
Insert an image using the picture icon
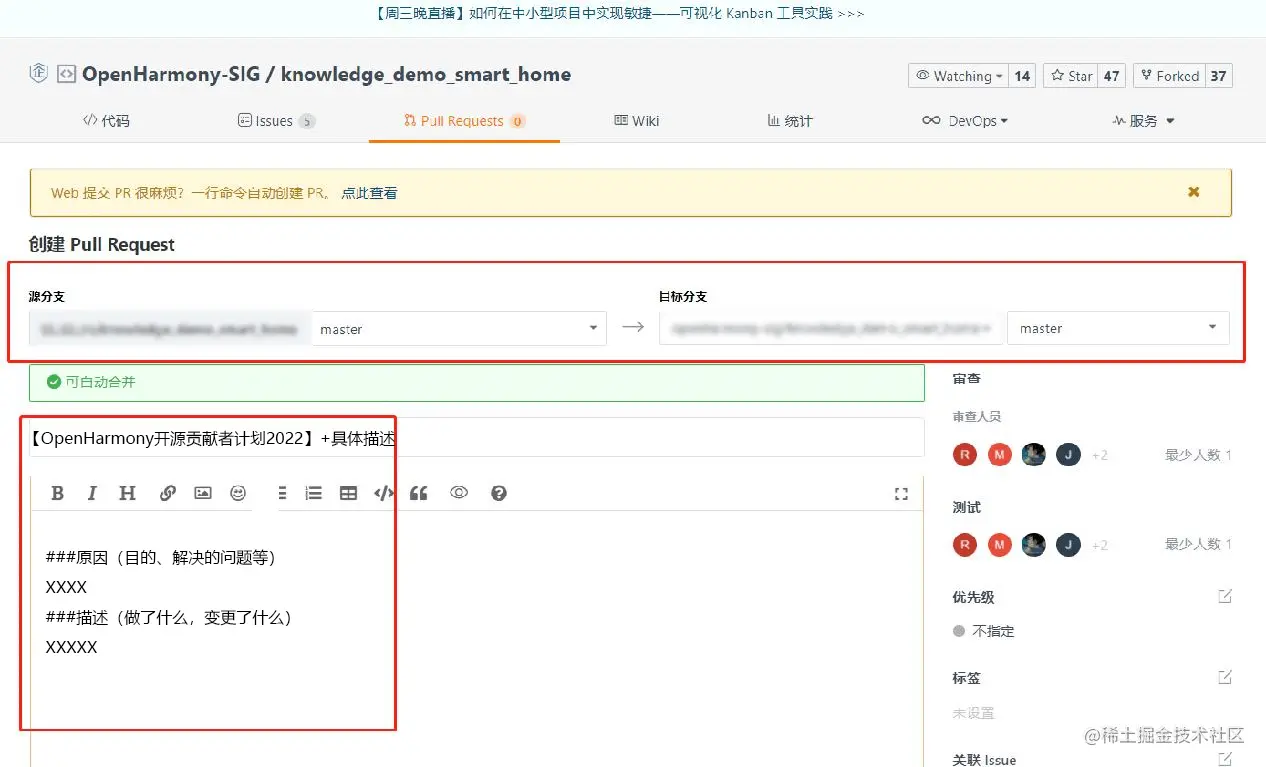click(x=203, y=493)
